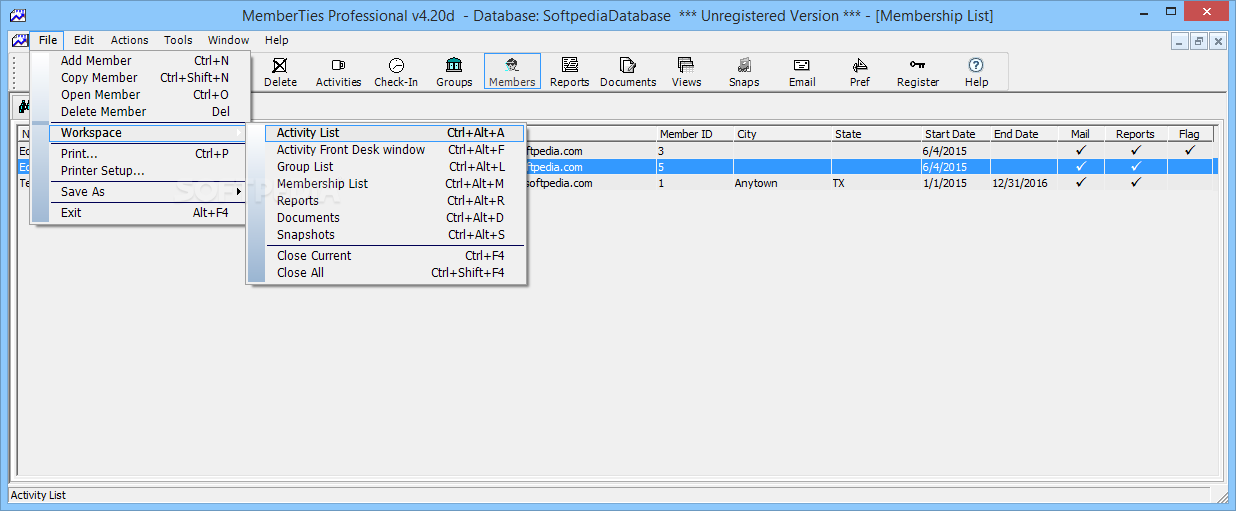Image resolution: width=1236 pixels, height=511 pixels.
Task: Select Activity List in Workspace submenu
Action: (x=394, y=132)
